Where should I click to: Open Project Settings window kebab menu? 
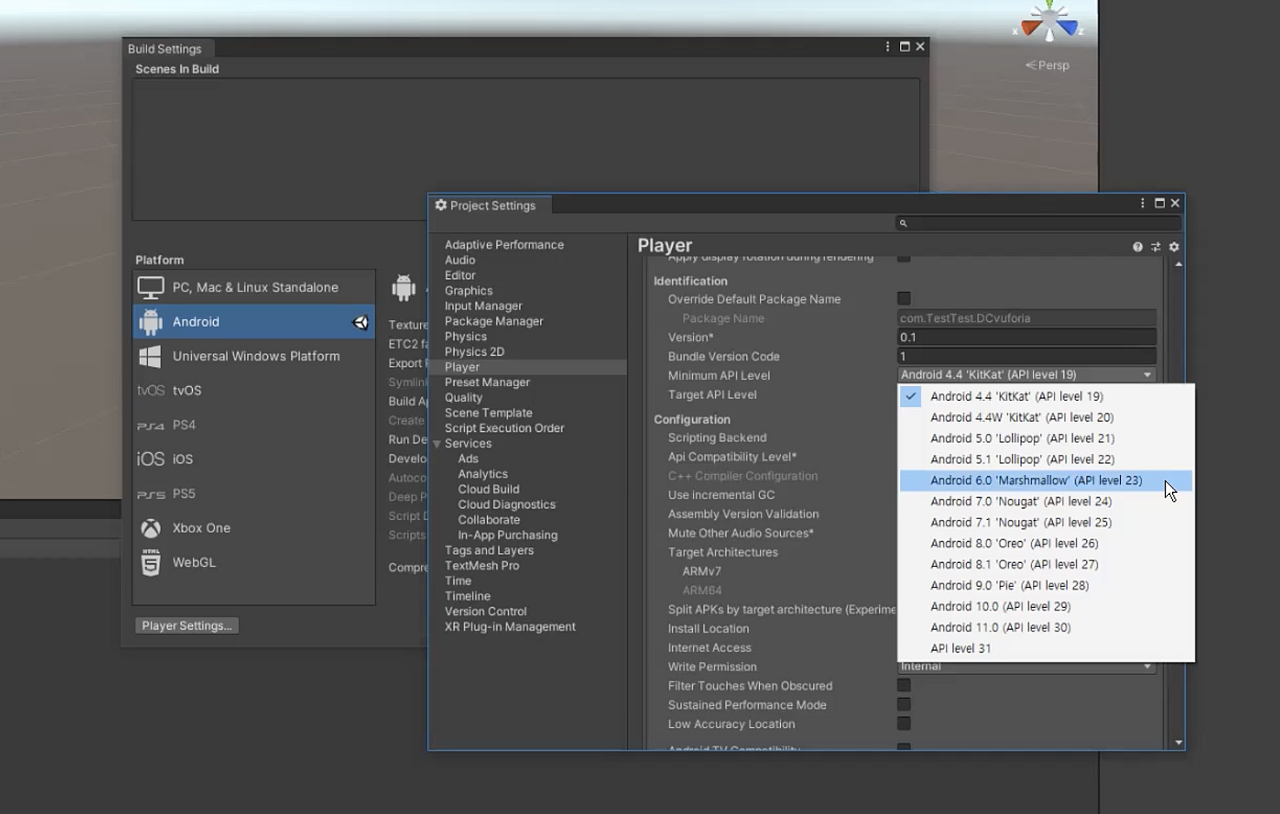click(x=1143, y=203)
